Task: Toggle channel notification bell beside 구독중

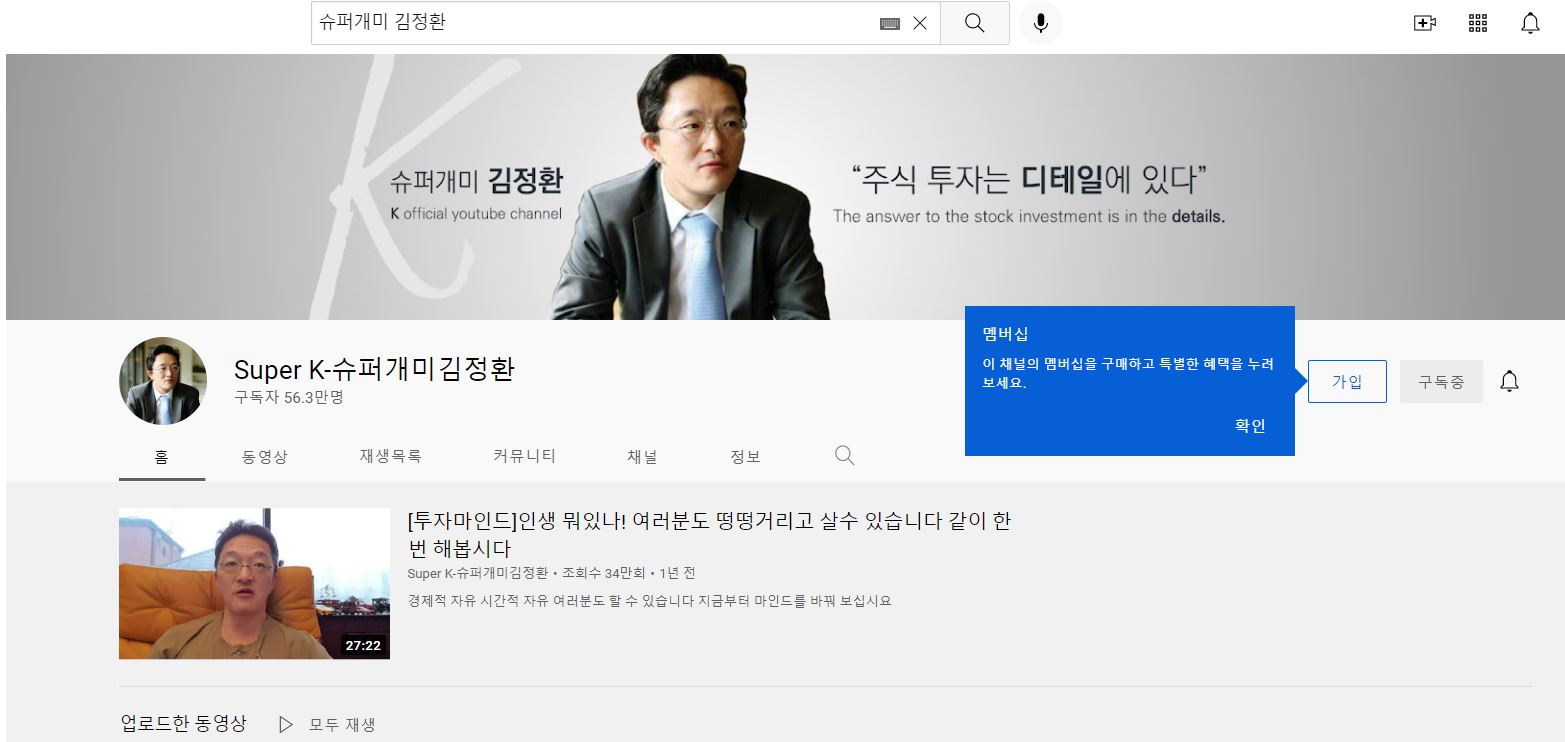Action: tap(1510, 381)
